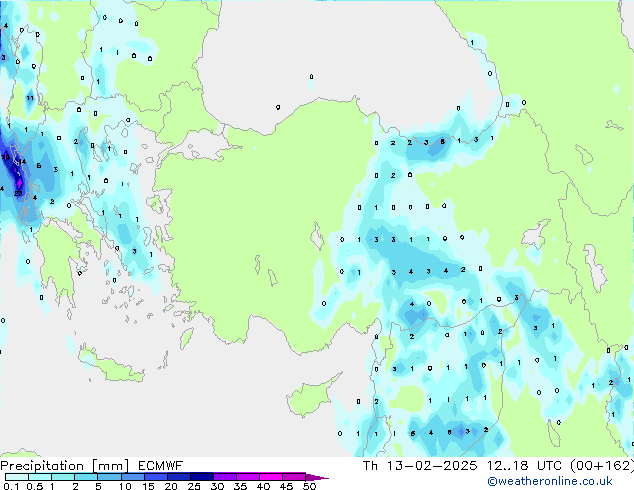634x490 pixels.
Task: Click the 0.1 to 0.5 mm legend swatch
Action: pyautogui.click(x=17, y=477)
